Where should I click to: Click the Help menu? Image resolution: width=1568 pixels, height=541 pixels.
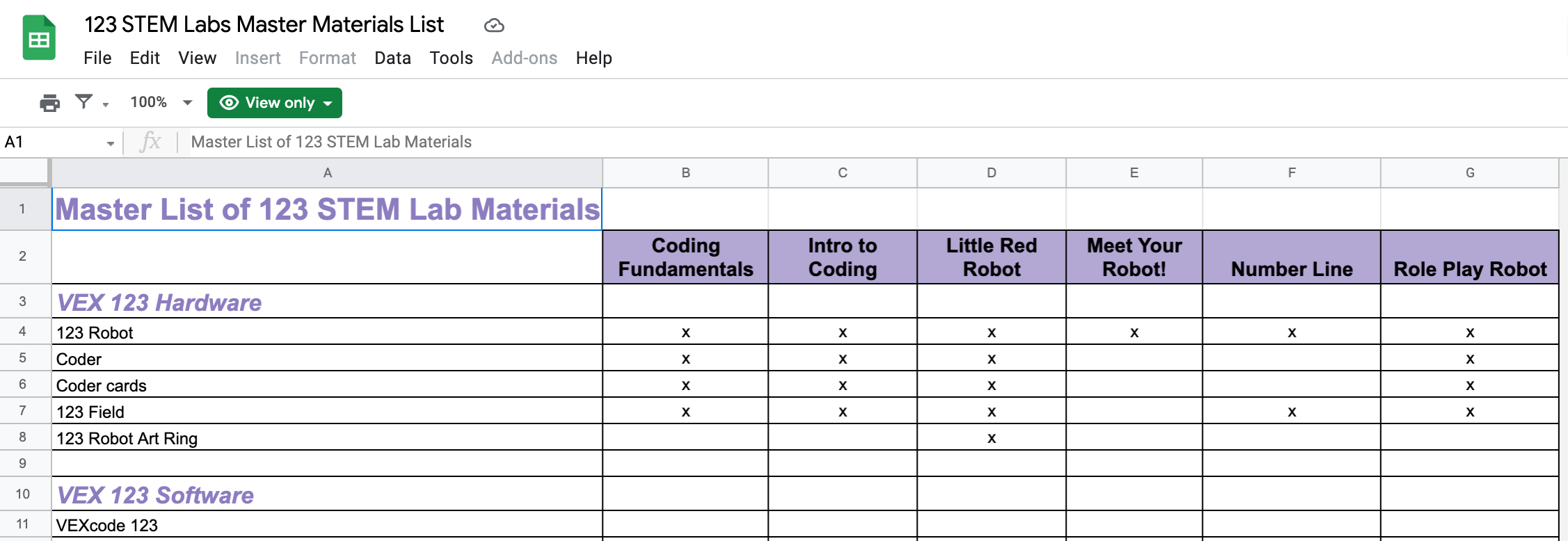(x=593, y=58)
